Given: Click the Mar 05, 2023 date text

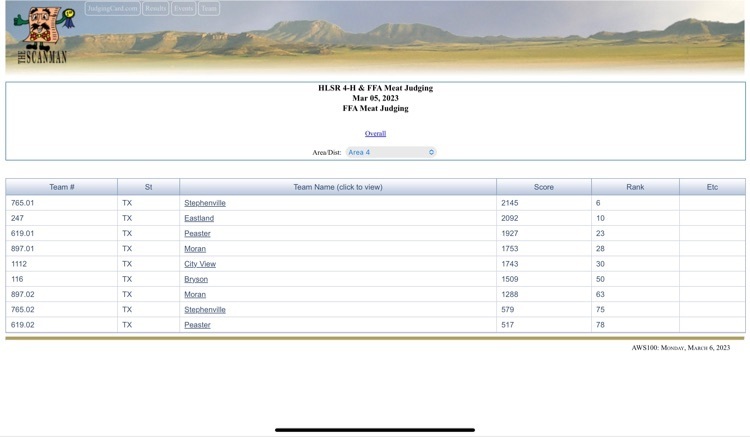Looking at the screenshot, I should click(375, 98).
